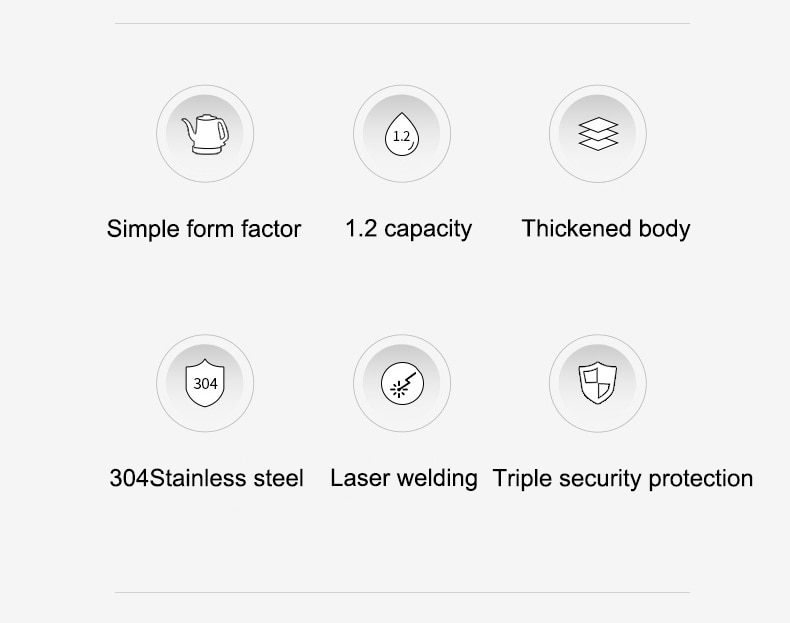Select the '304Stainless steel' label
The width and height of the screenshot is (790, 623).
click(x=207, y=478)
